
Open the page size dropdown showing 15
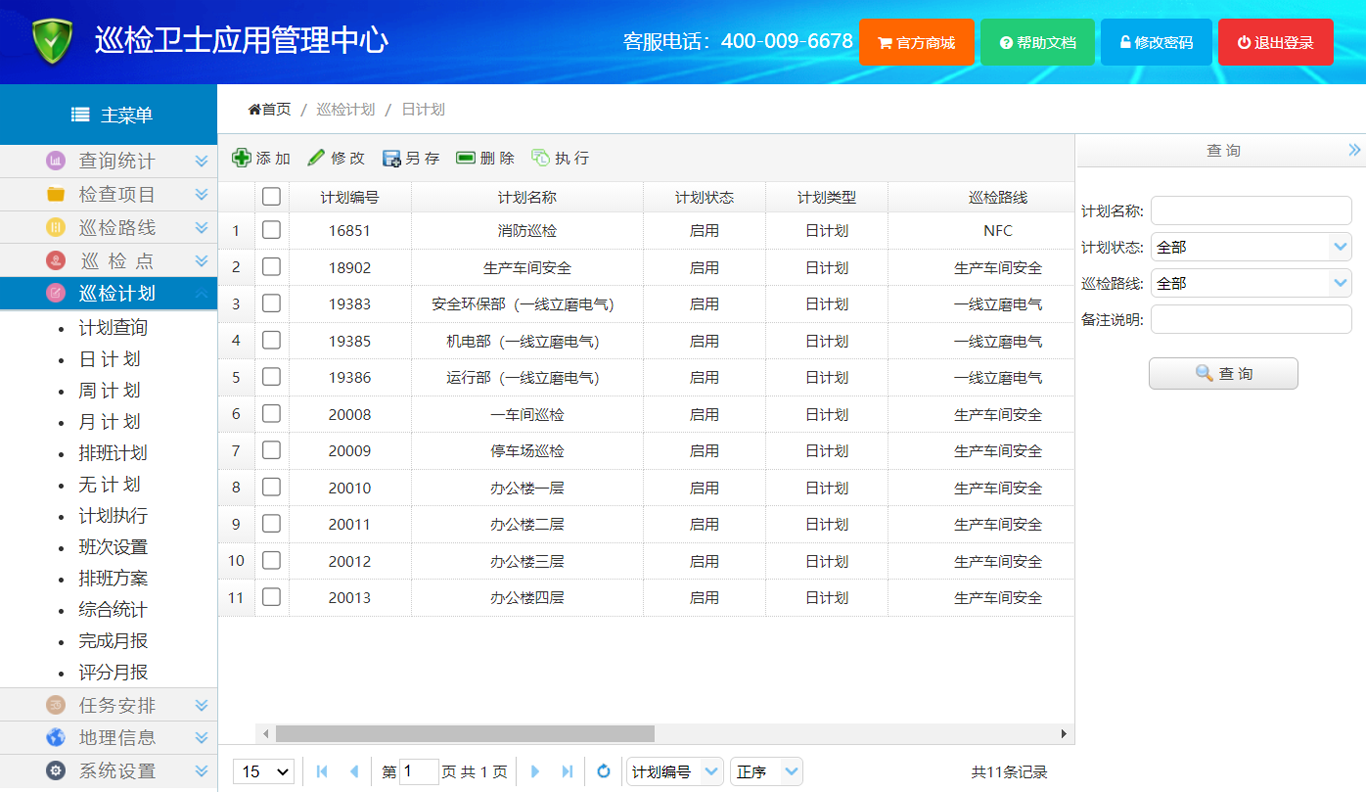point(264,771)
